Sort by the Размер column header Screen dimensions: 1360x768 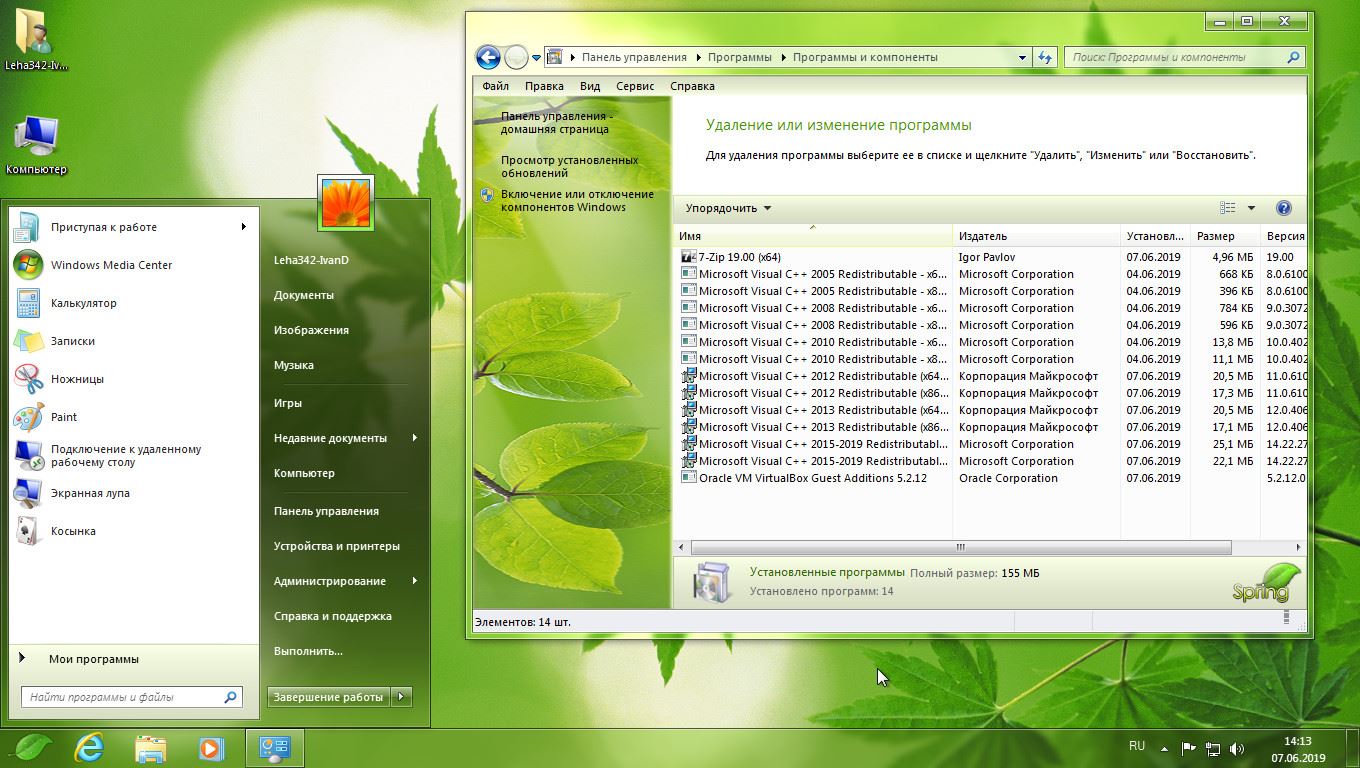(1226, 236)
